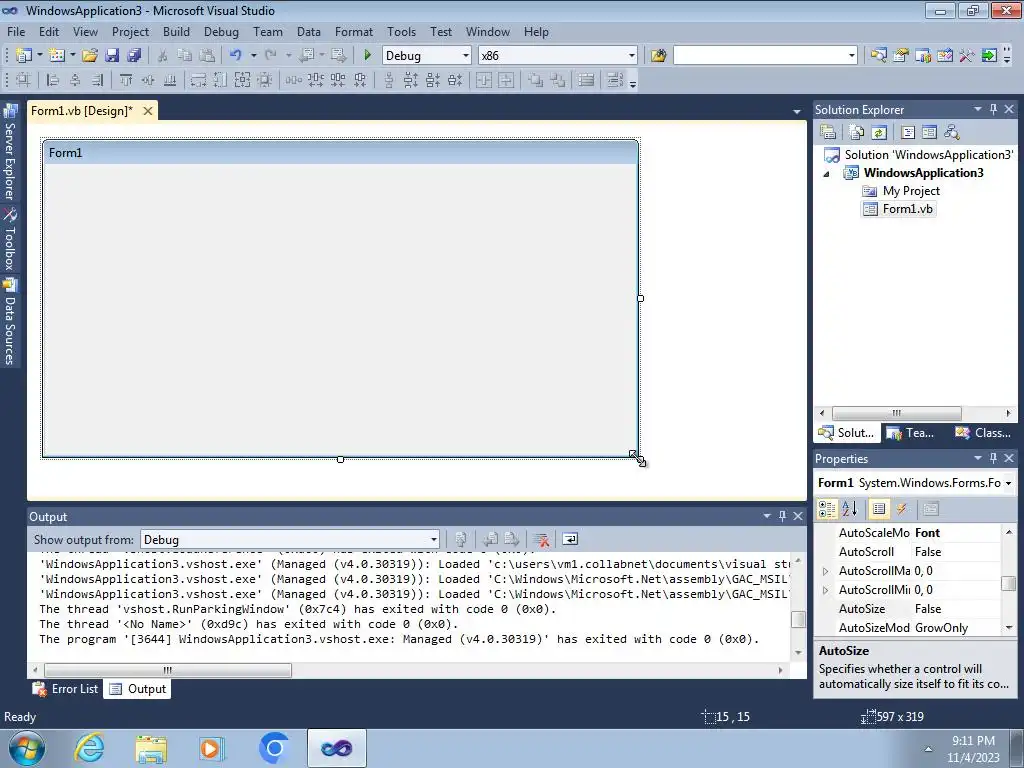Click the Open File folder icon
Viewport: 1024px width, 768px height.
click(89, 56)
